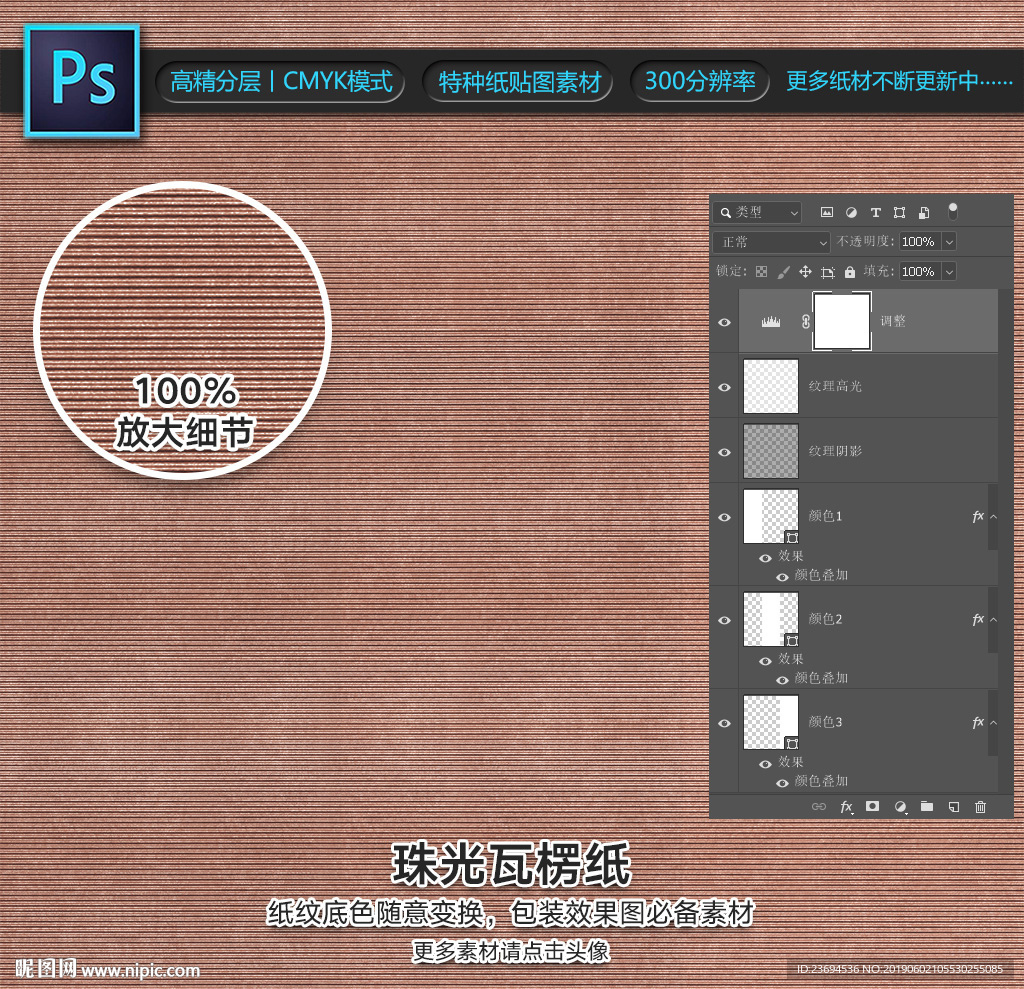Click mask link icon on 调整 layer
The image size is (1024, 989).
(x=806, y=321)
